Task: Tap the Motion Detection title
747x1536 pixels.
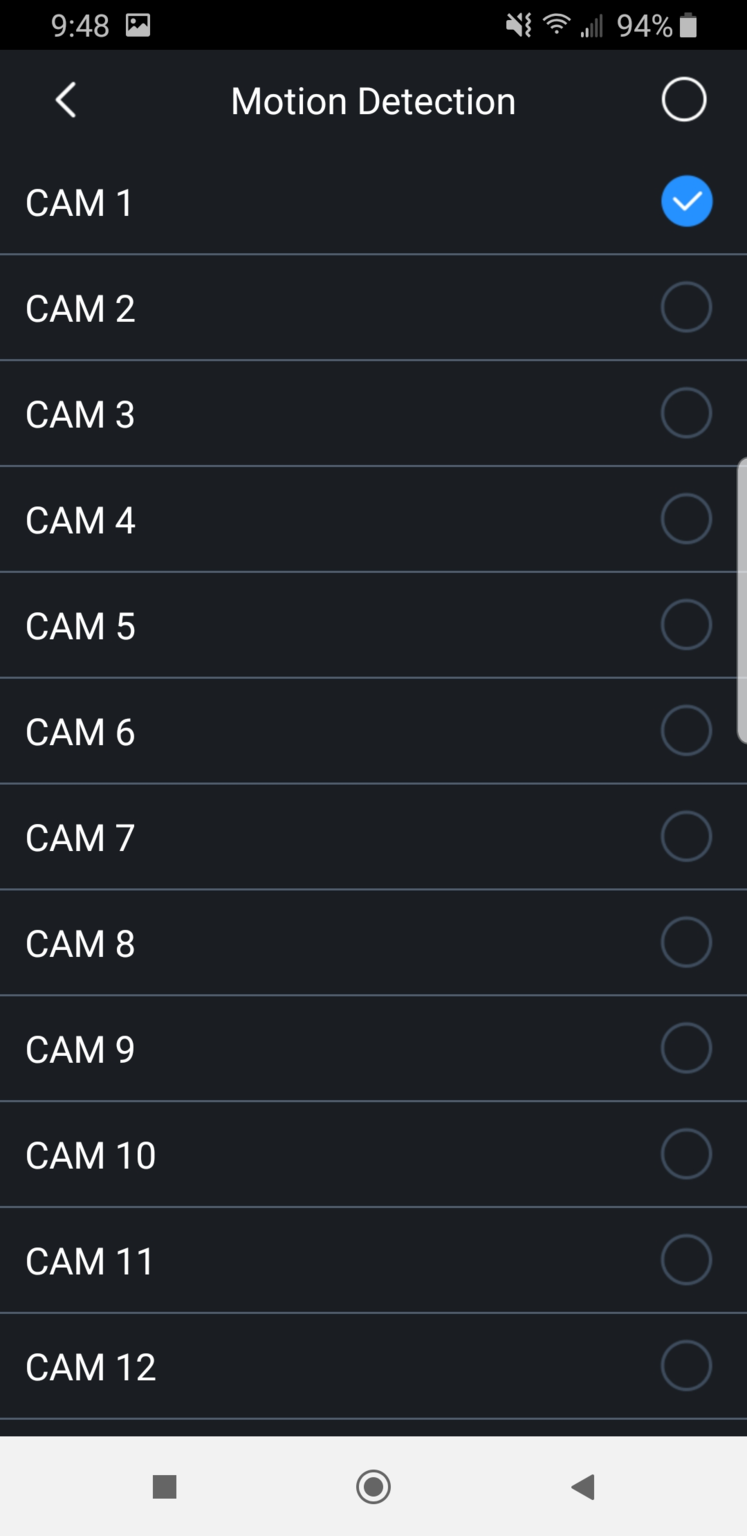Action: pos(373,101)
